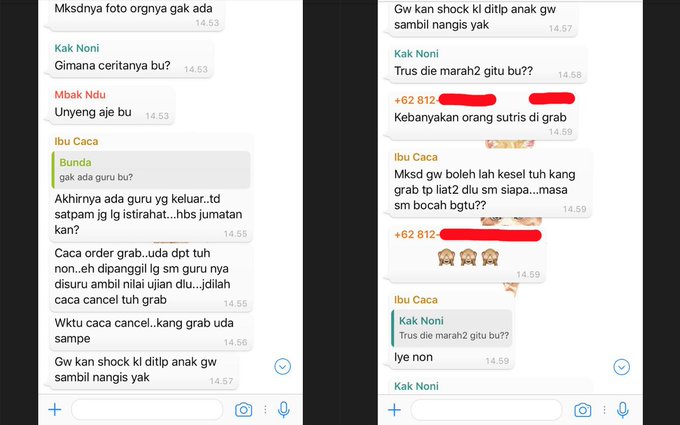Open quoted Kak Noni reply "Trus die marah2"
Image resolution: width=680 pixels, height=425 pixels.
451,328
